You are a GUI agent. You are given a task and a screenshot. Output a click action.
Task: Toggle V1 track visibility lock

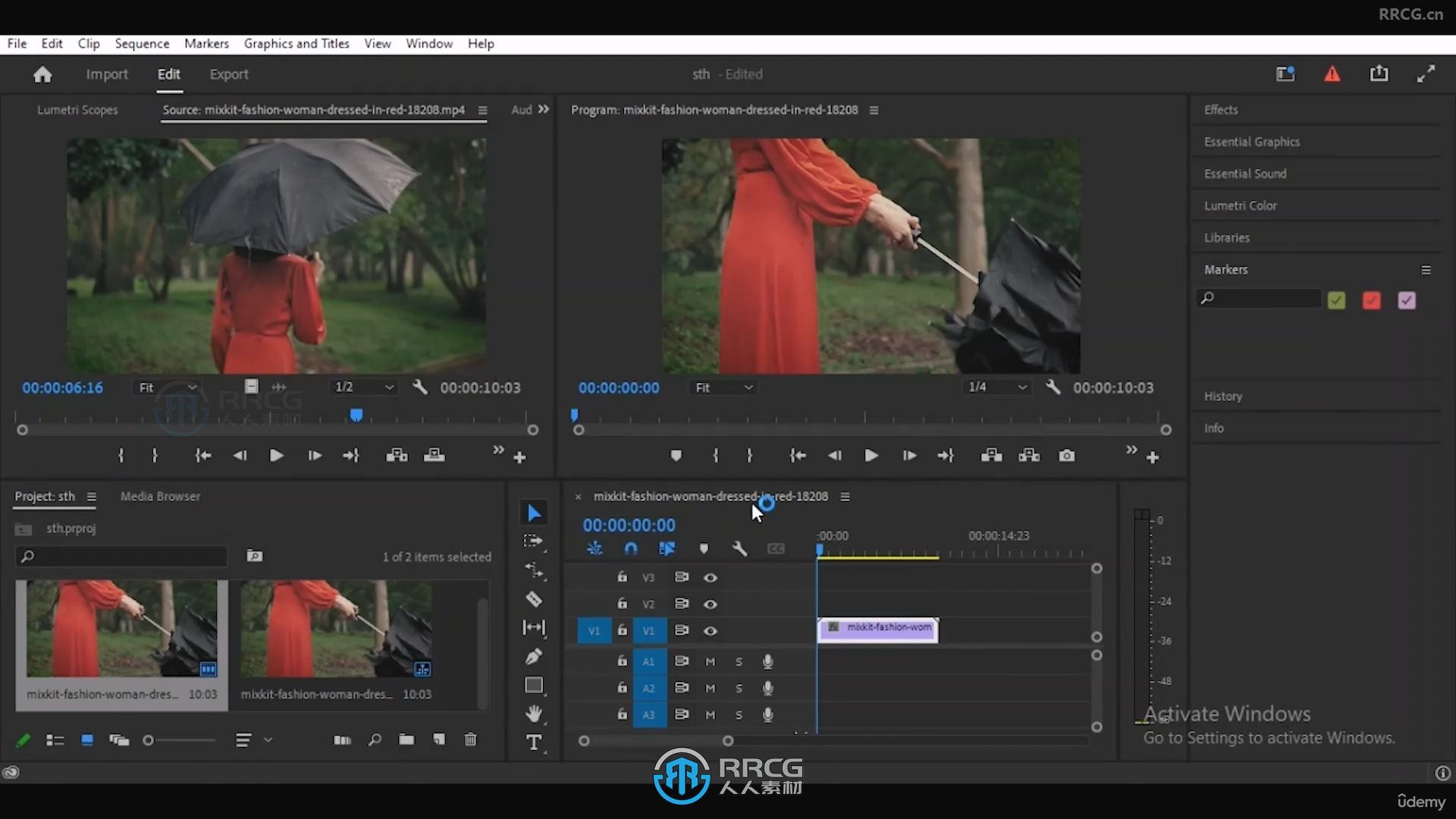[621, 630]
